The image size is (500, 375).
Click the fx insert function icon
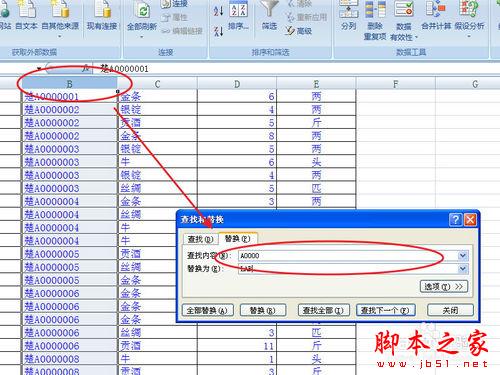click(x=86, y=68)
